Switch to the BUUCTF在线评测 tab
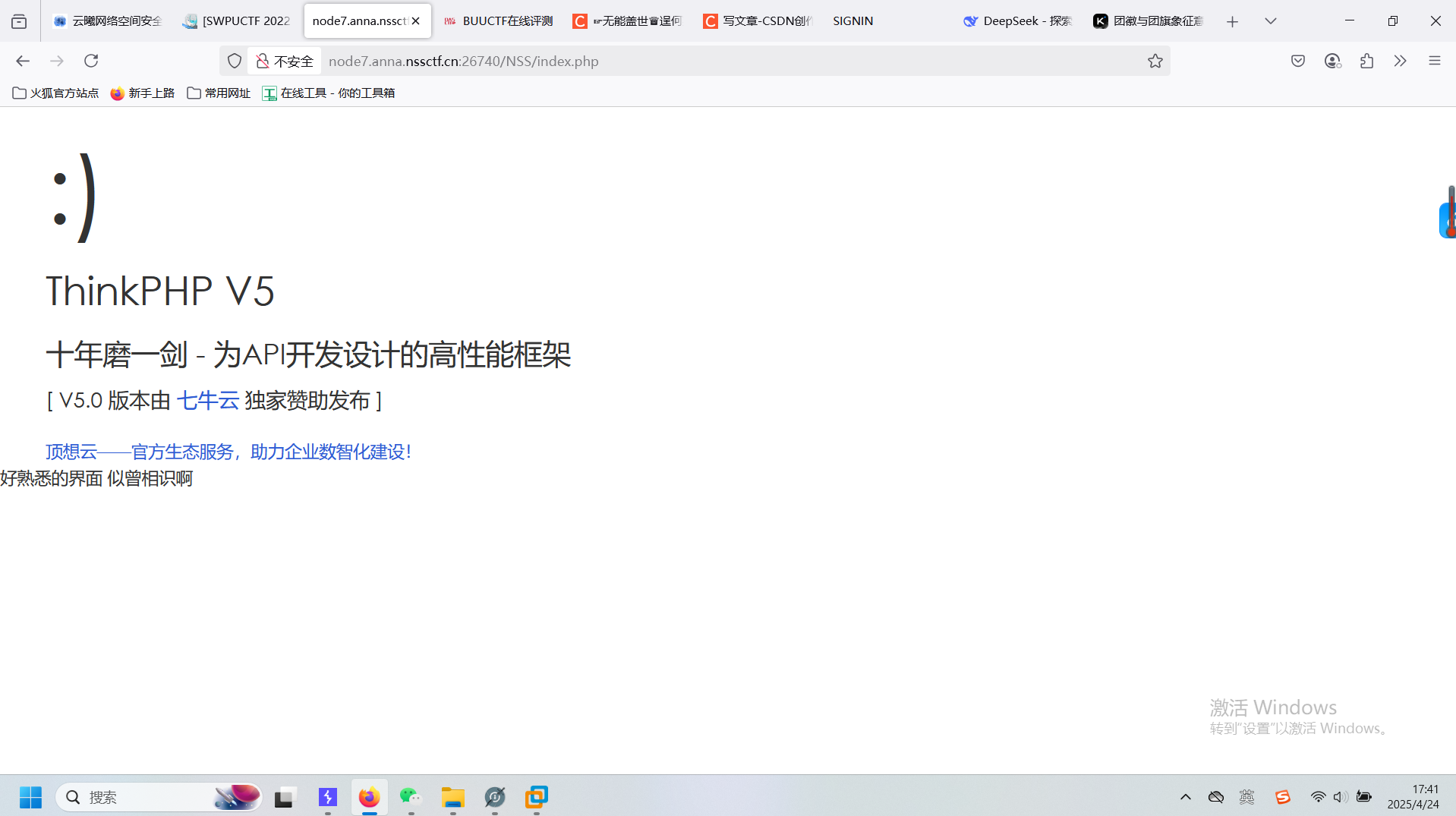The width and height of the screenshot is (1456, 816). click(498, 21)
